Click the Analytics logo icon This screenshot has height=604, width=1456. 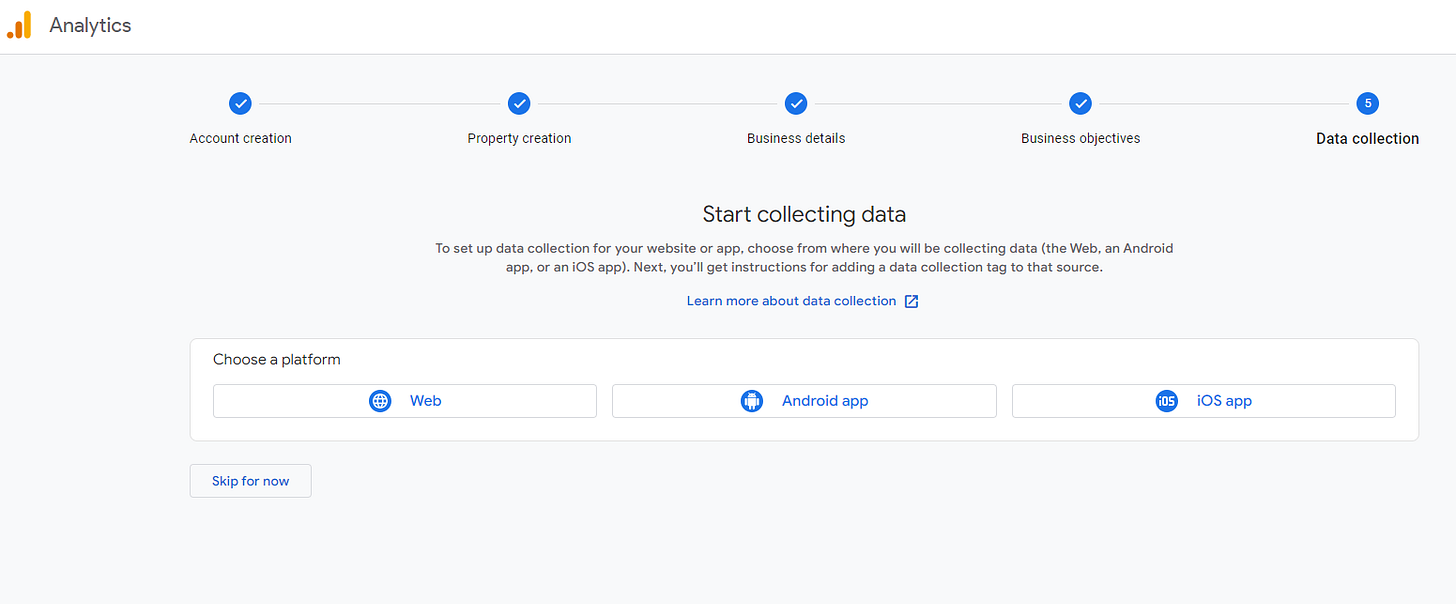19,24
